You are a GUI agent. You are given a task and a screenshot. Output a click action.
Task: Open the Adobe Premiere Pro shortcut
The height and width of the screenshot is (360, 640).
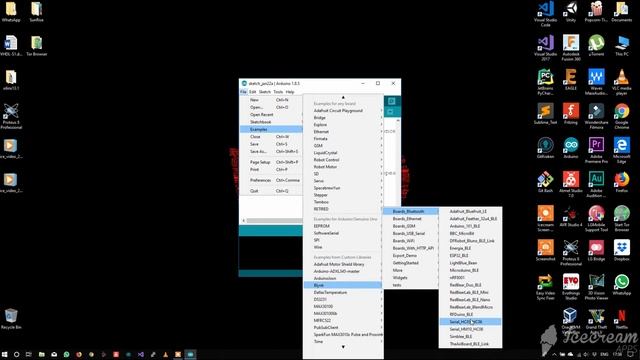click(596, 151)
